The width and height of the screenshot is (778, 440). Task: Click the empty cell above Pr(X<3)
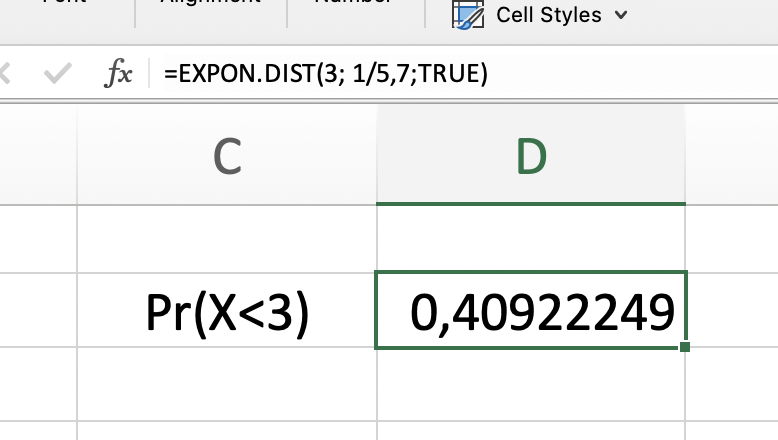(x=227, y=238)
